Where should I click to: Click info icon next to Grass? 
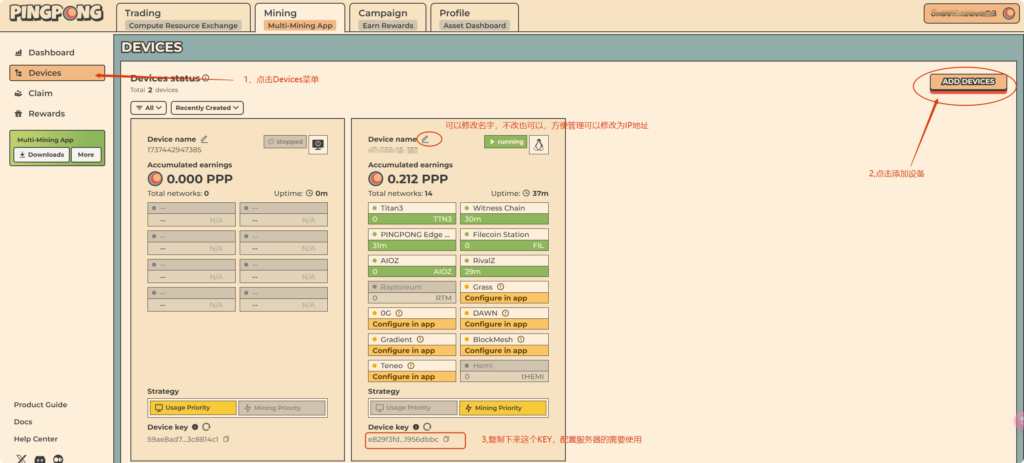[x=500, y=287]
